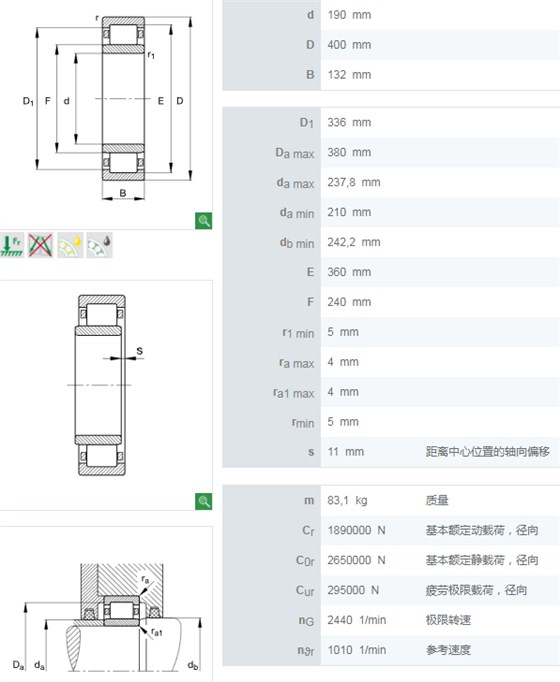Select the F value '240 mm'

349,302
